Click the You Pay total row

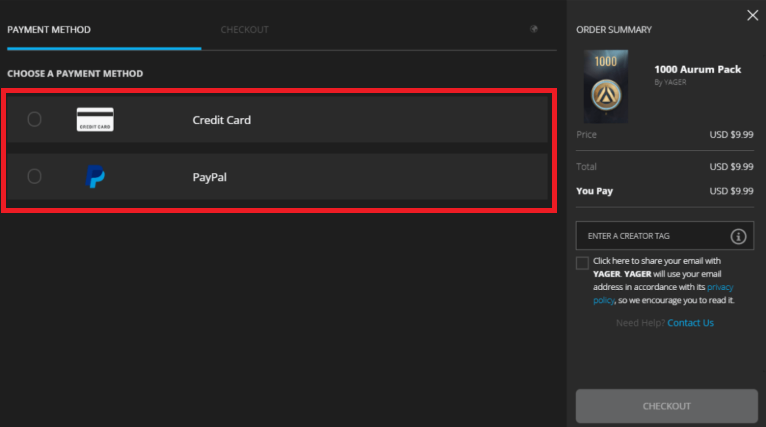coord(665,191)
